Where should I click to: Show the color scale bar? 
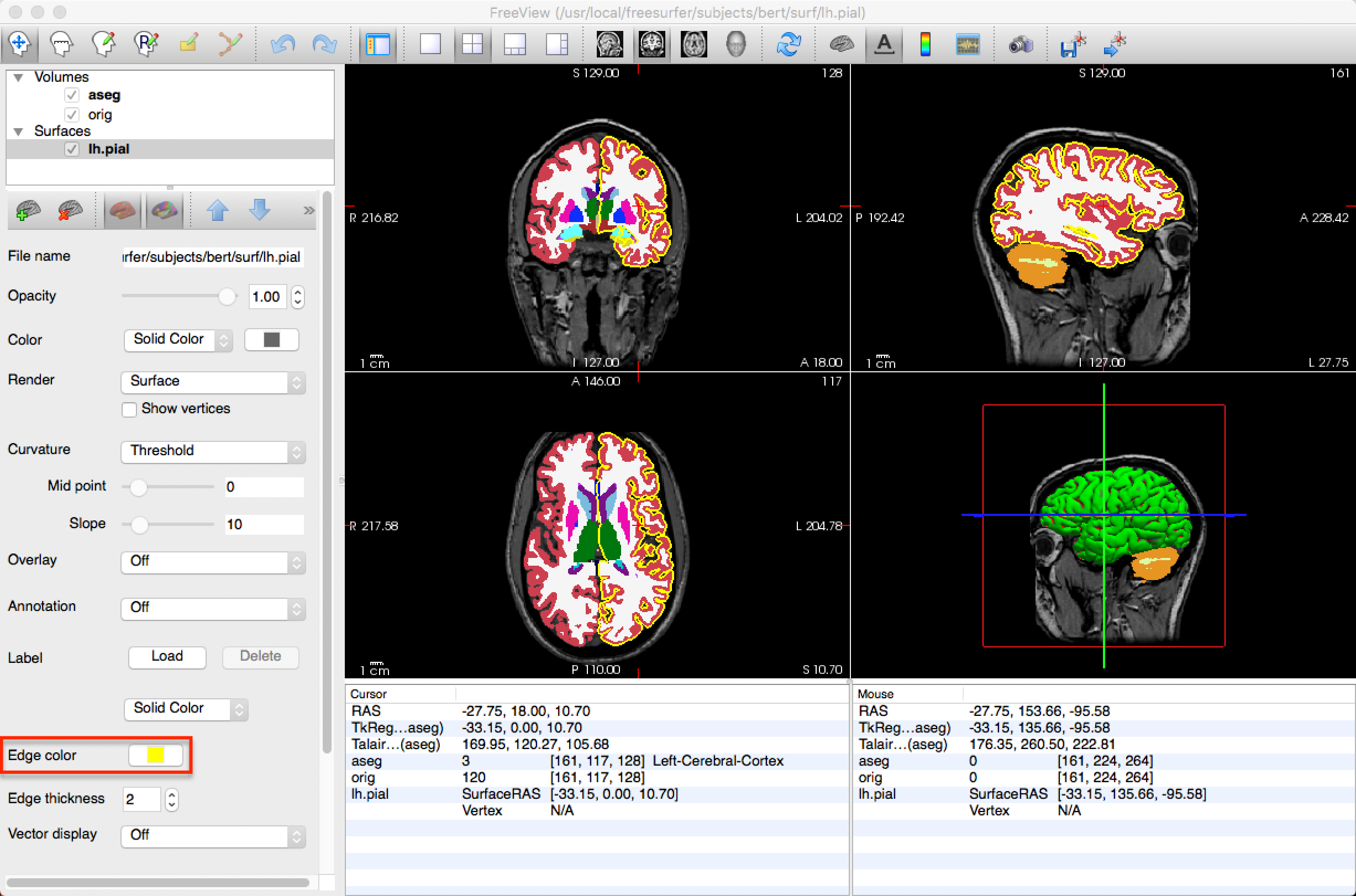926,44
